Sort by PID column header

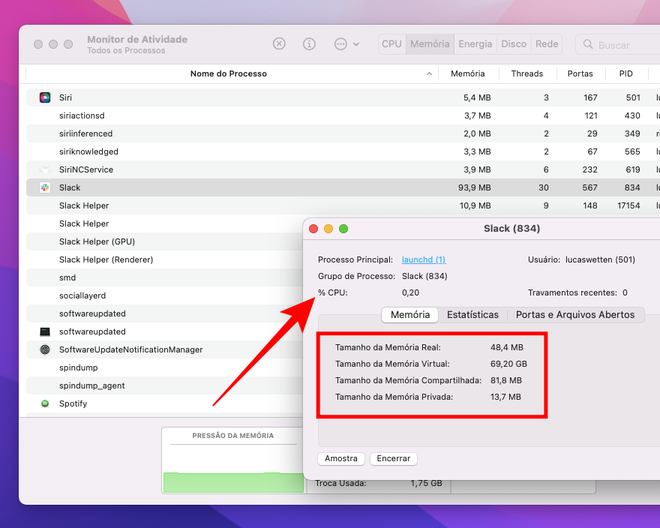(x=626, y=74)
